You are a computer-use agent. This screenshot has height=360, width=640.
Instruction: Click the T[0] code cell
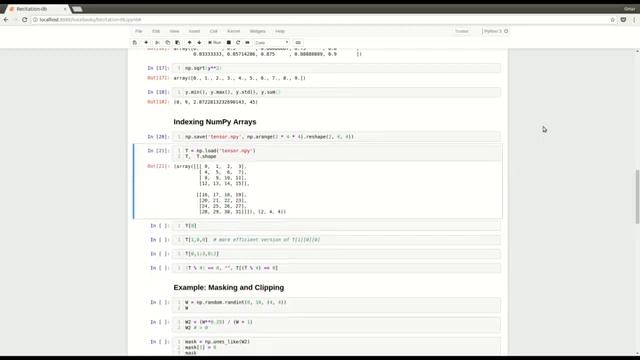pos(336,226)
